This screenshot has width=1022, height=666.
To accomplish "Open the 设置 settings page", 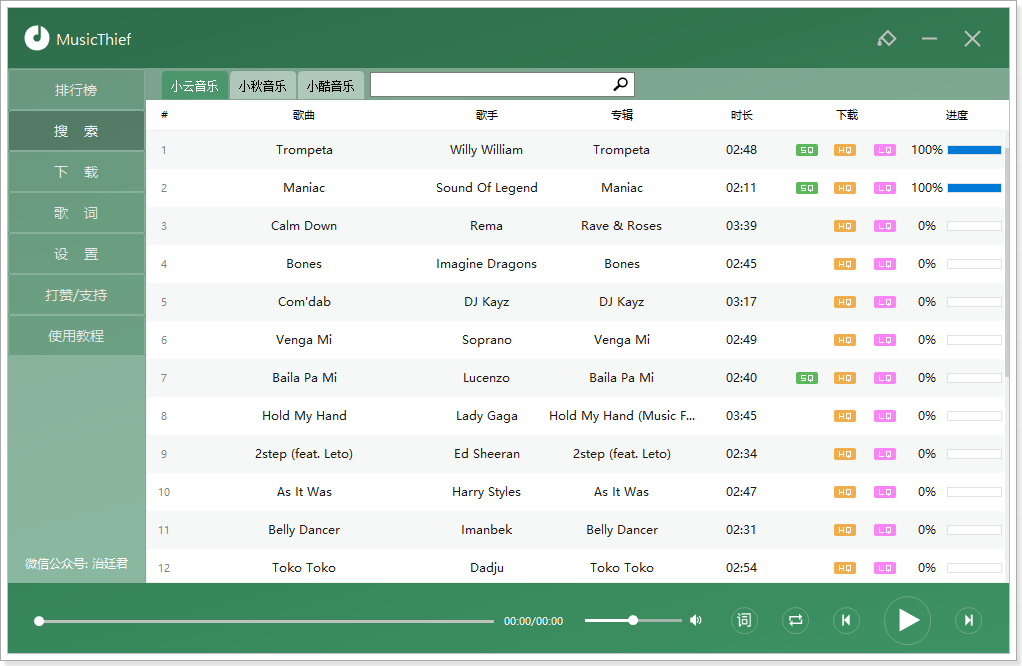I will [76, 254].
